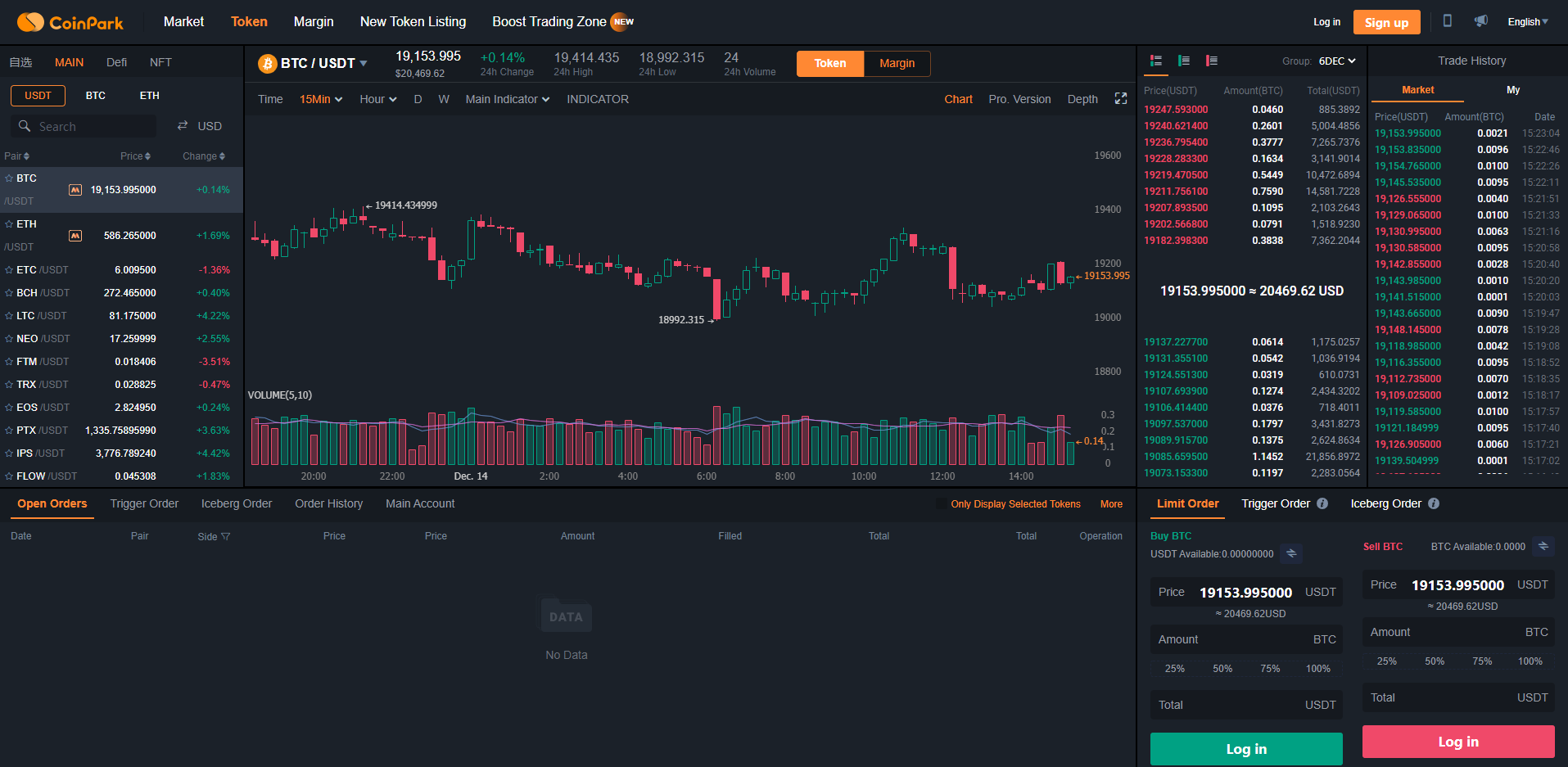Click the margin badge on the BTC/USDT row
The height and width of the screenshot is (767, 1568).
(75, 190)
